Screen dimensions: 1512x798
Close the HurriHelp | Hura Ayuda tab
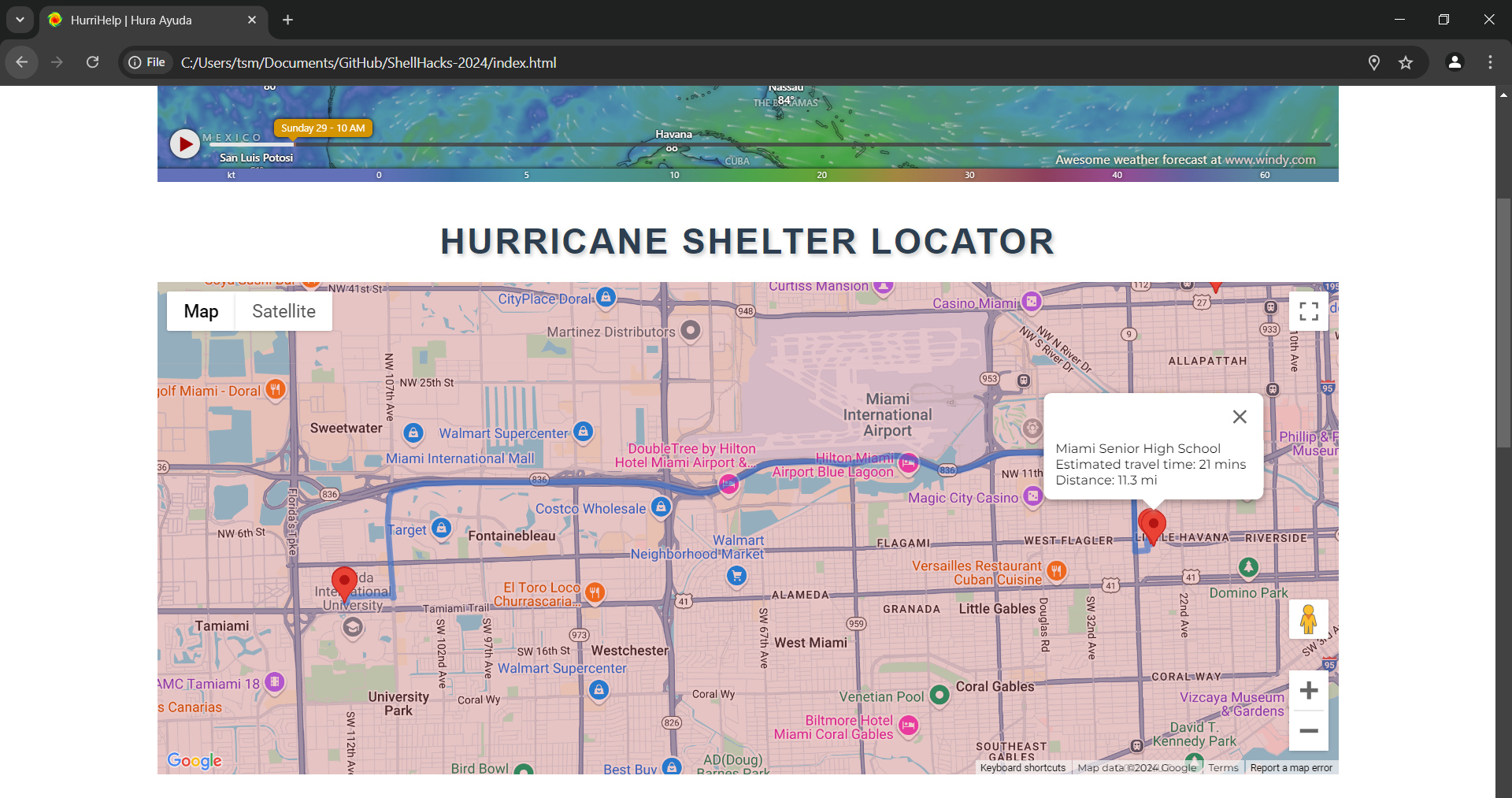pyautogui.click(x=252, y=20)
